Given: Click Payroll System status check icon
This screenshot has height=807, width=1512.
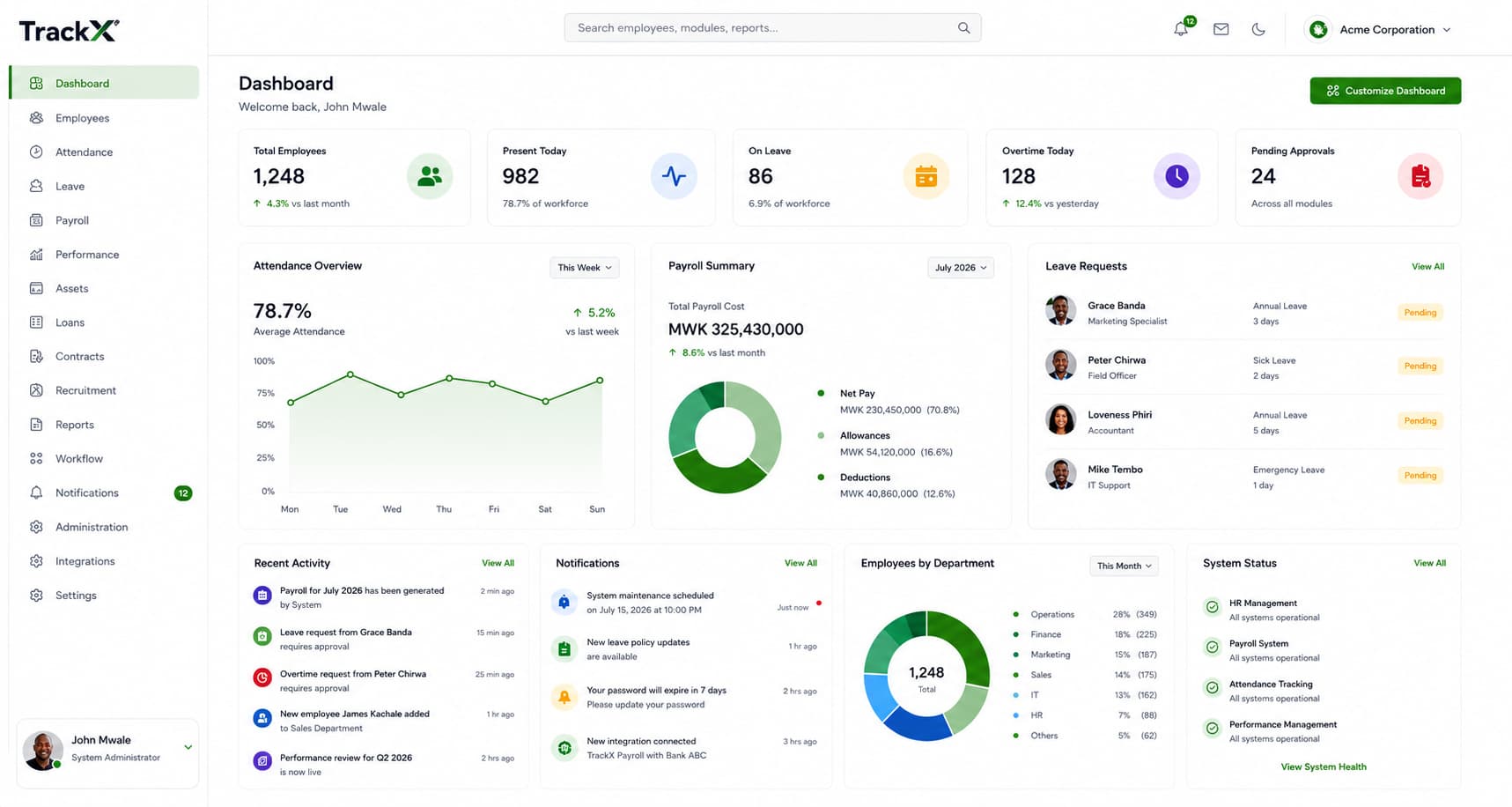Looking at the screenshot, I should (x=1213, y=647).
